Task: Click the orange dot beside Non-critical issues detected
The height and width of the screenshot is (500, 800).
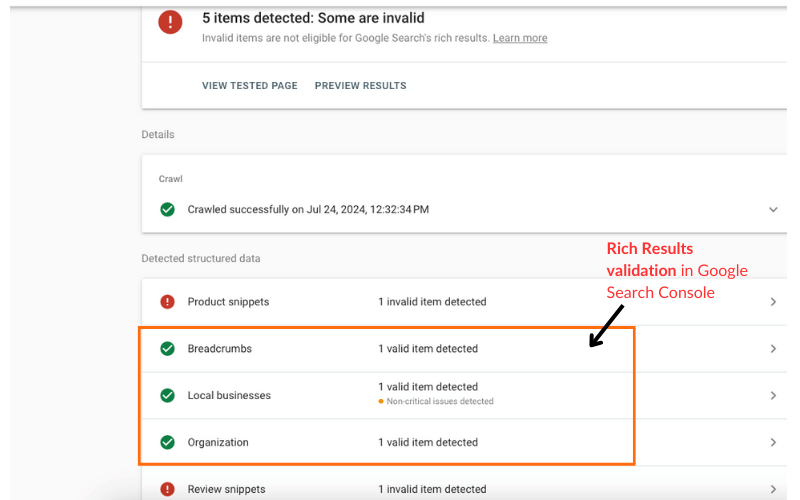Action: point(381,402)
